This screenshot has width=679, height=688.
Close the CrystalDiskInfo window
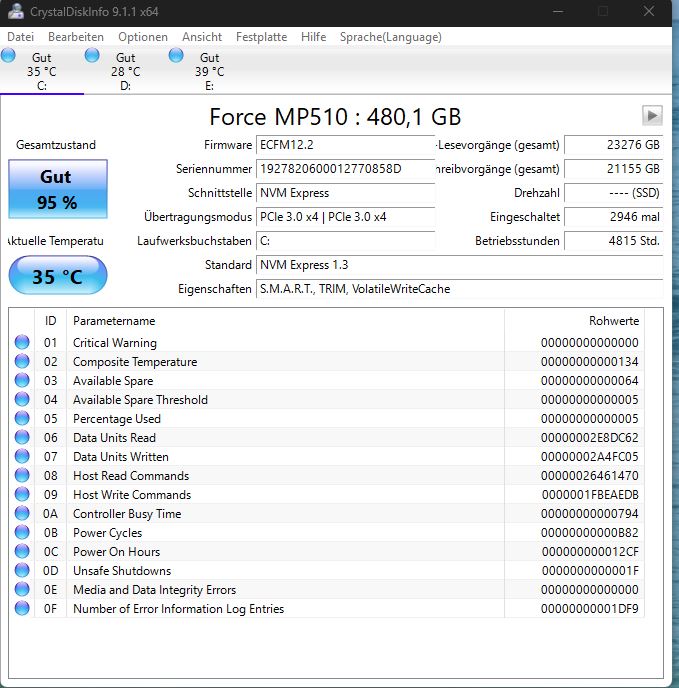[x=649, y=11]
